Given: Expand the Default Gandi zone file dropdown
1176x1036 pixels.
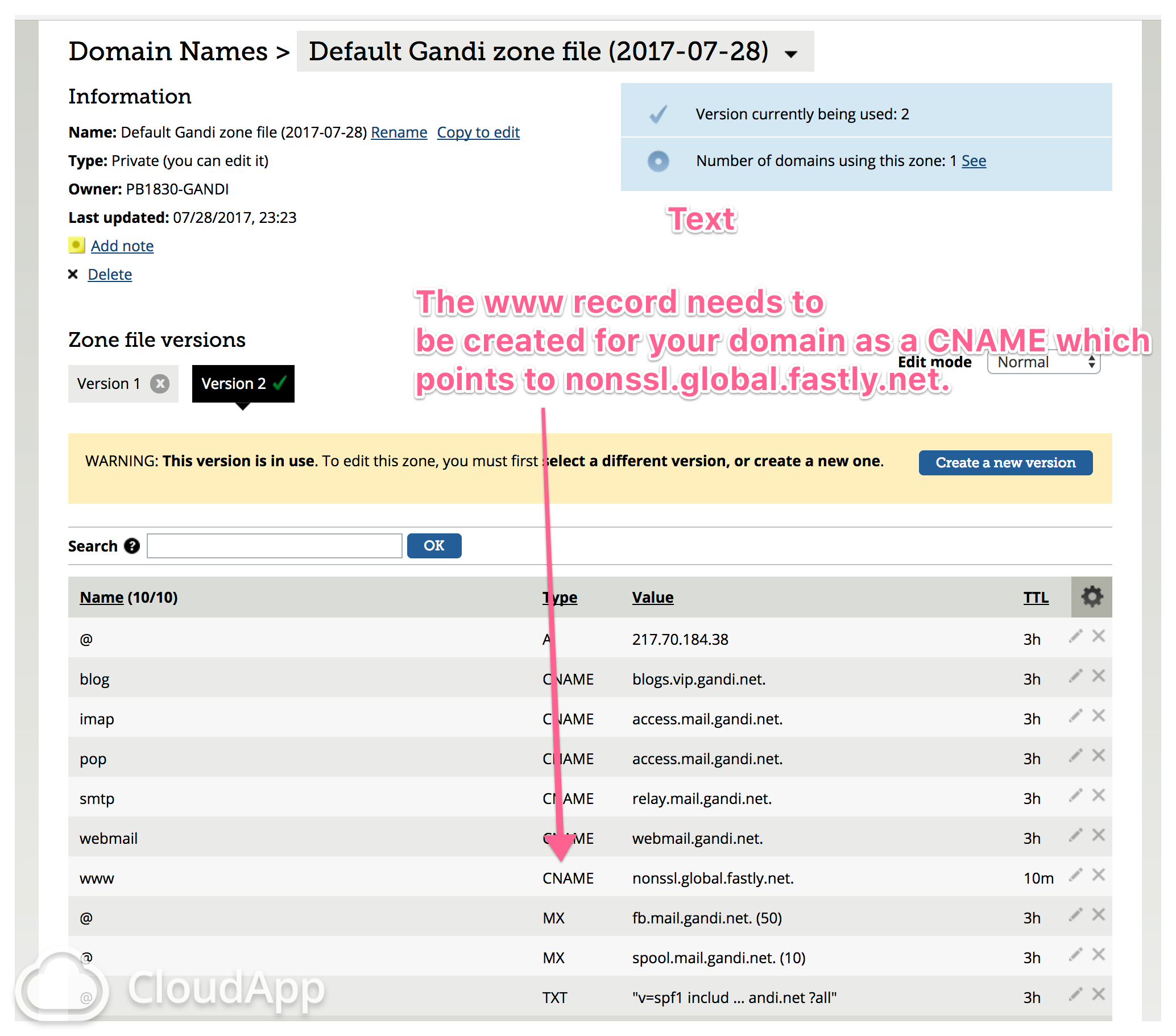Looking at the screenshot, I should (x=792, y=53).
